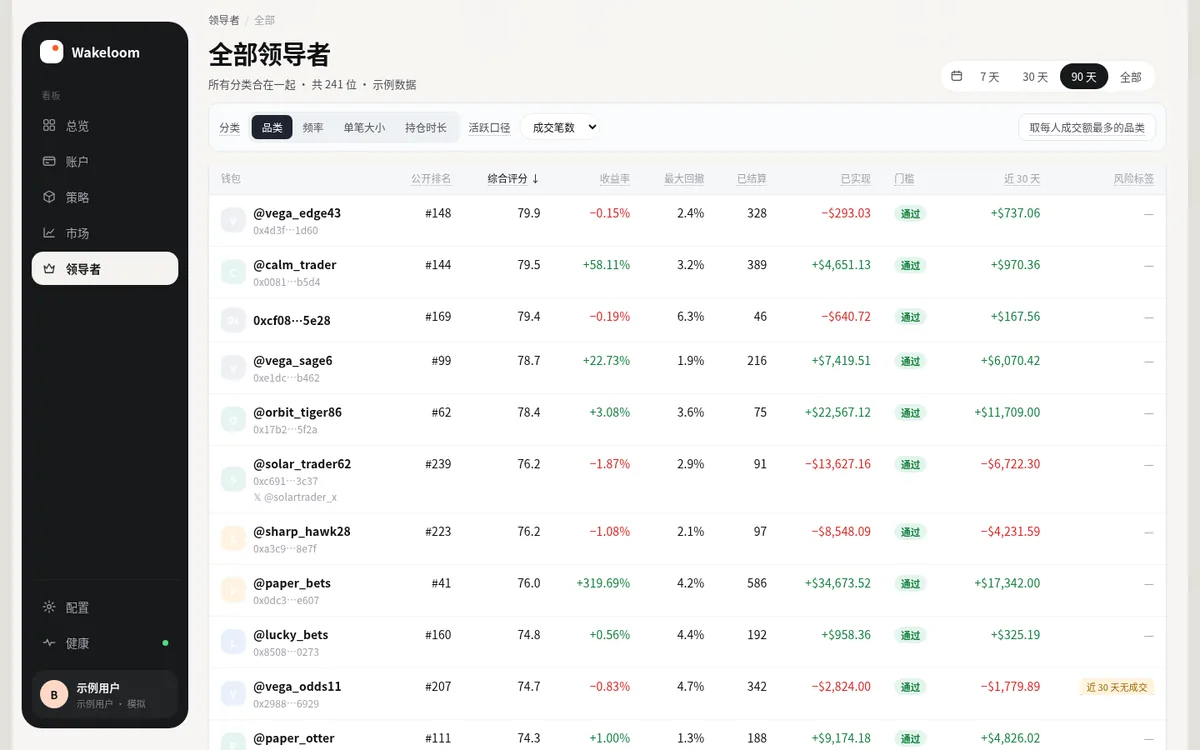Open trader @vega_sage6
Viewport: 1200px width, 750px height.
tap(293, 361)
